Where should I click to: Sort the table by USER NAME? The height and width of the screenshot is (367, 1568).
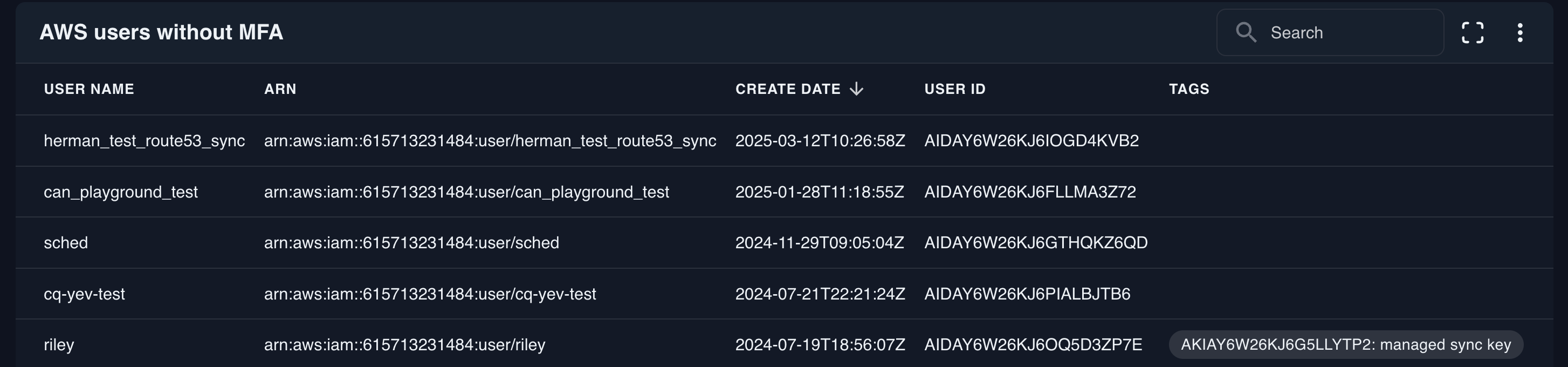88,89
